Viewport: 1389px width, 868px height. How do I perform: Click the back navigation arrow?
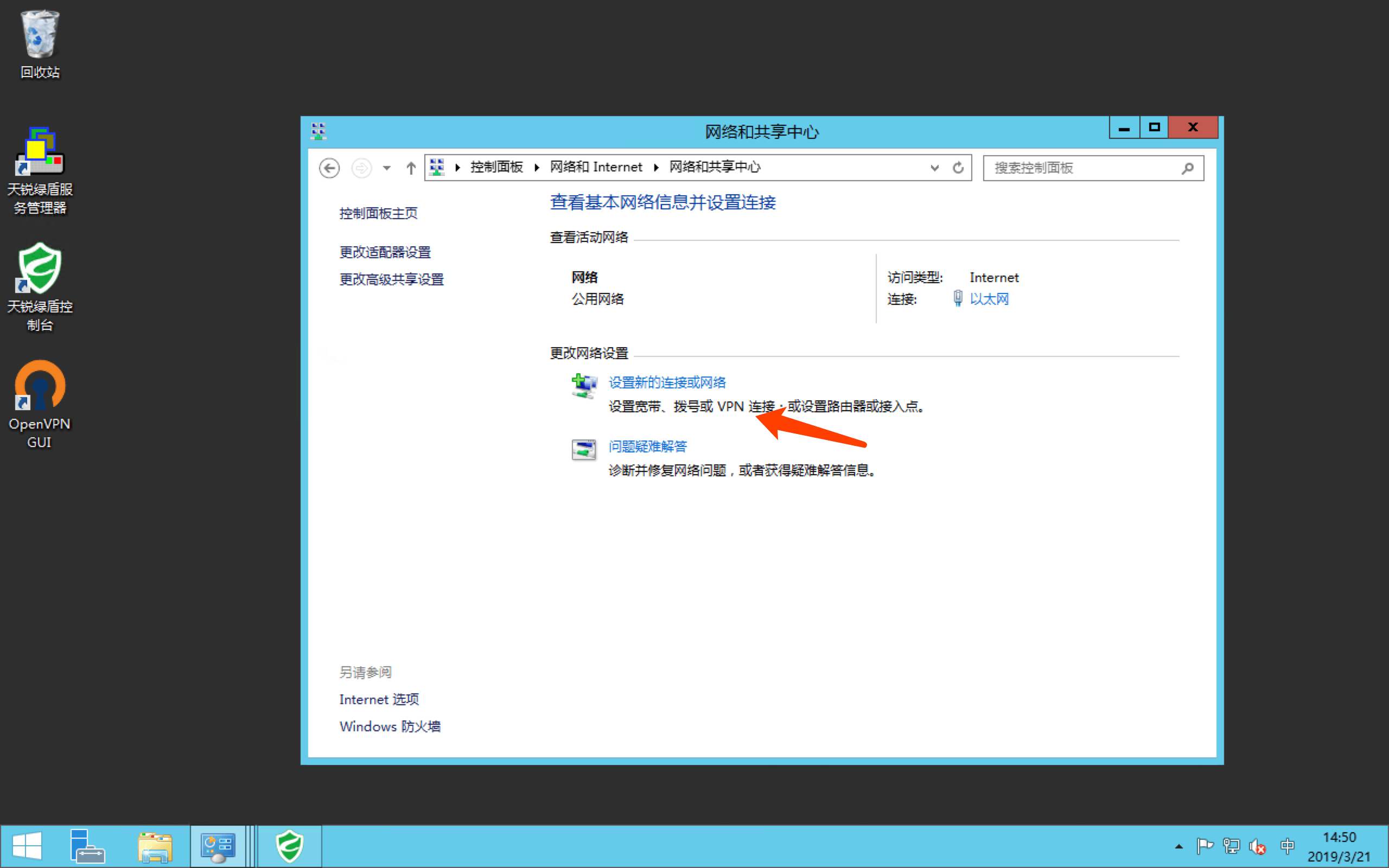(x=329, y=168)
